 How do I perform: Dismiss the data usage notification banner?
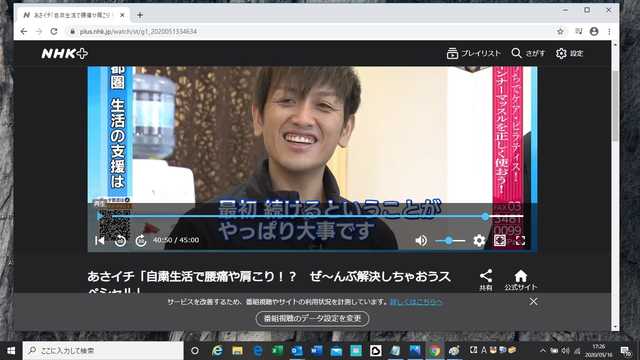(533, 302)
